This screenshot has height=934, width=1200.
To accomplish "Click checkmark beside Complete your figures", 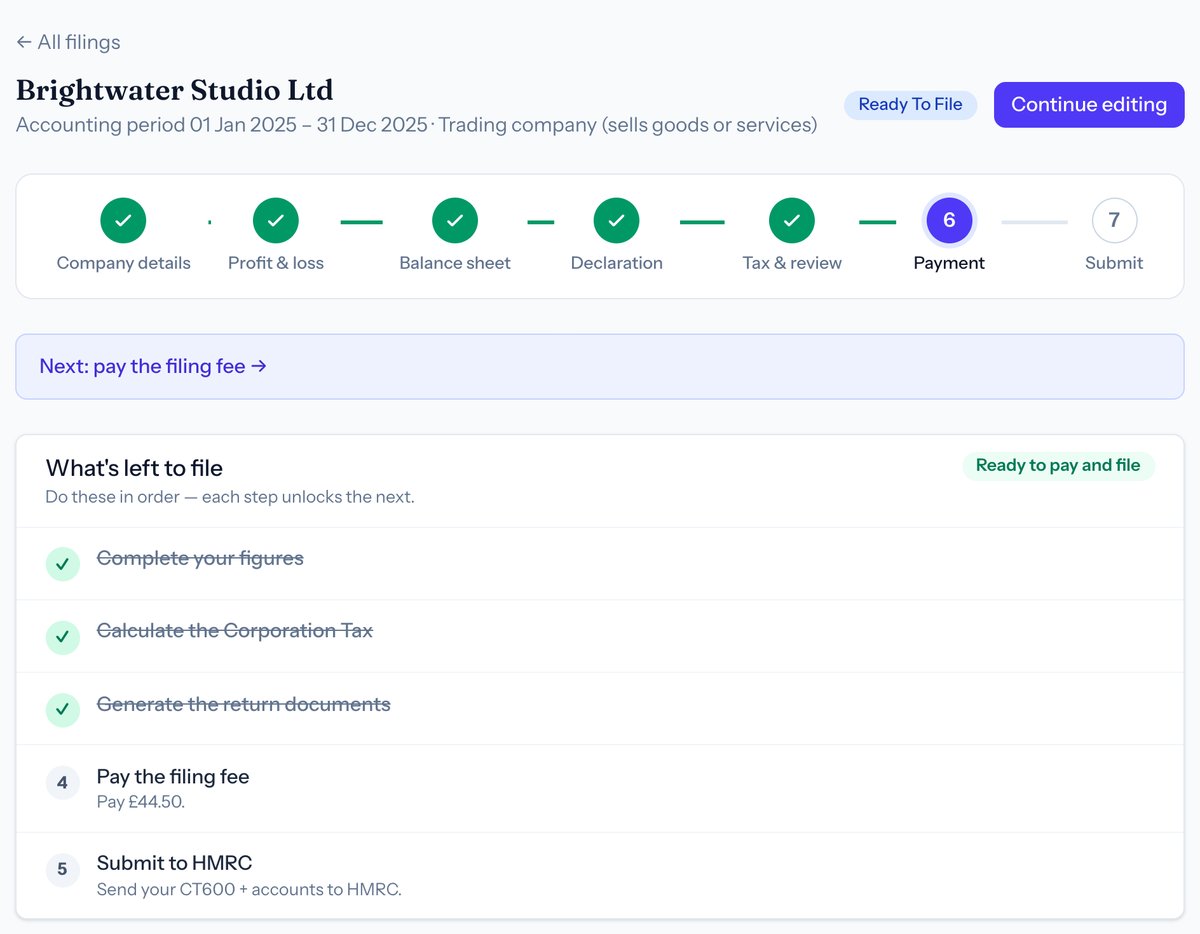I will (x=63, y=564).
